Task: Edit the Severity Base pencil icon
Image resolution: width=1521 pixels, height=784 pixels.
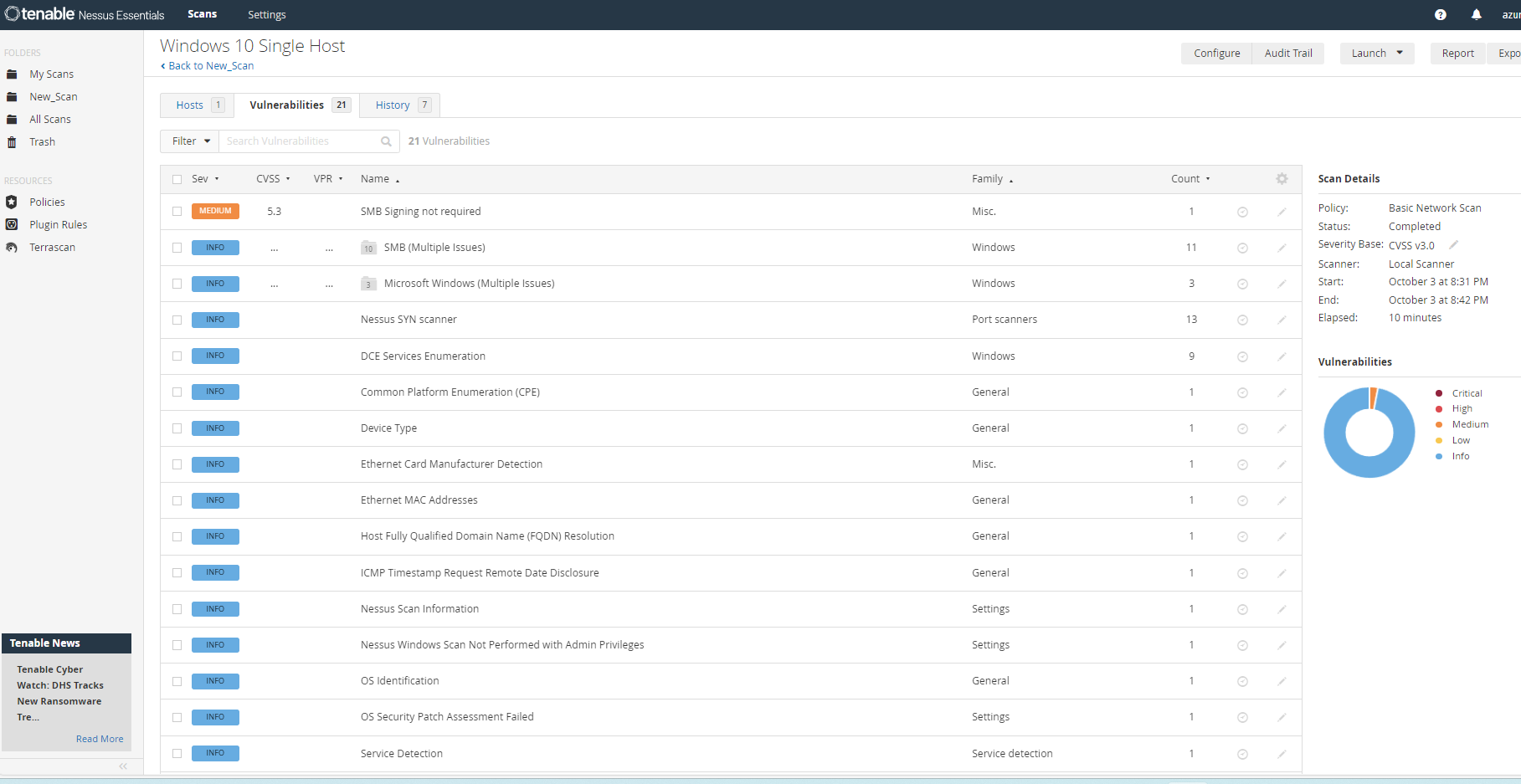Action: (x=1454, y=244)
